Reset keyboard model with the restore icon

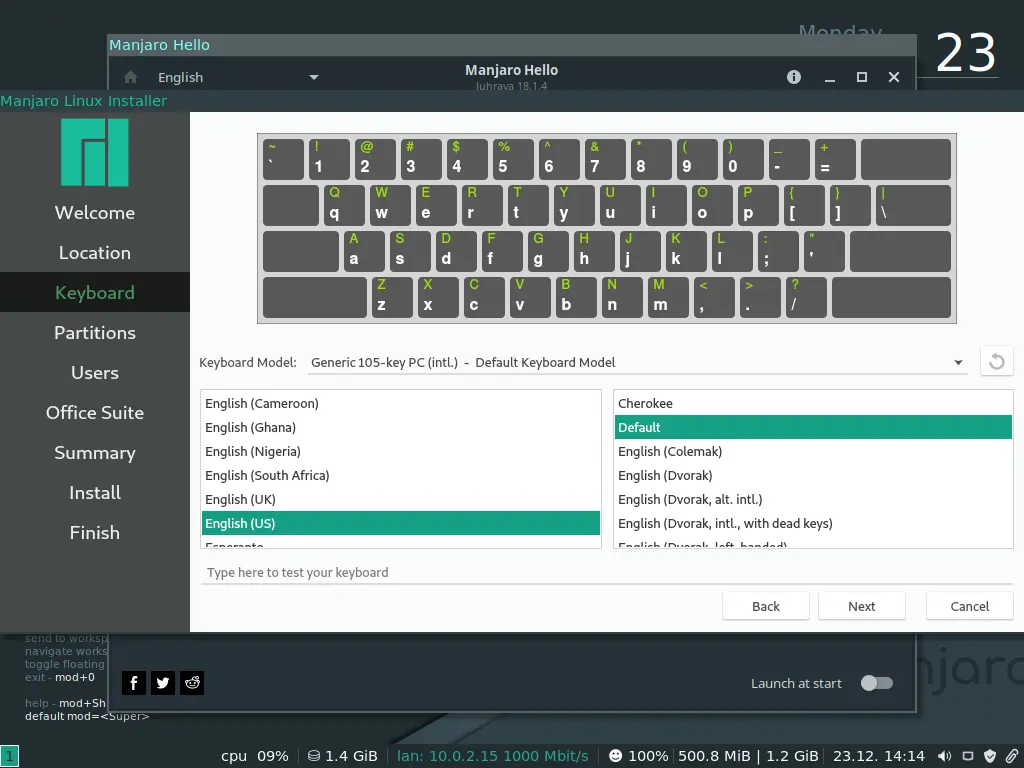pyautogui.click(x=997, y=361)
